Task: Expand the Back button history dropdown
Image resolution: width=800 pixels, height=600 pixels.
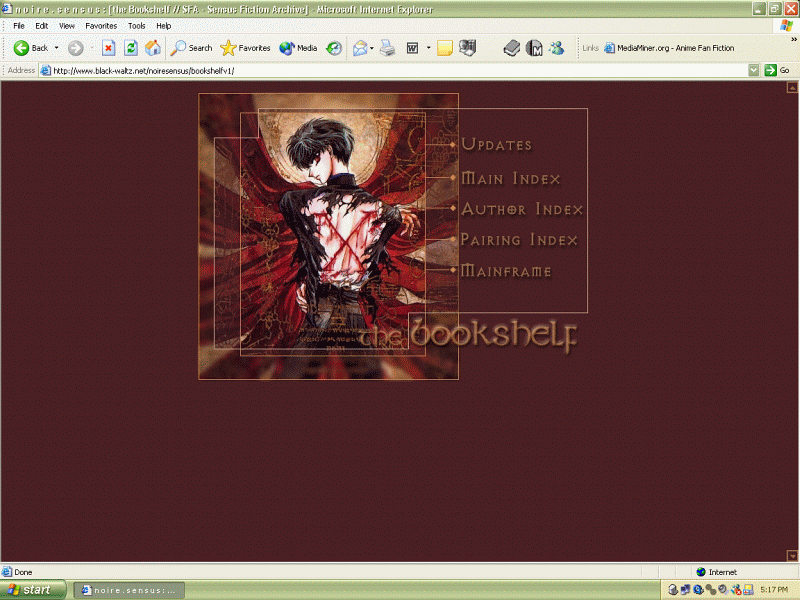Action: [x=56, y=47]
